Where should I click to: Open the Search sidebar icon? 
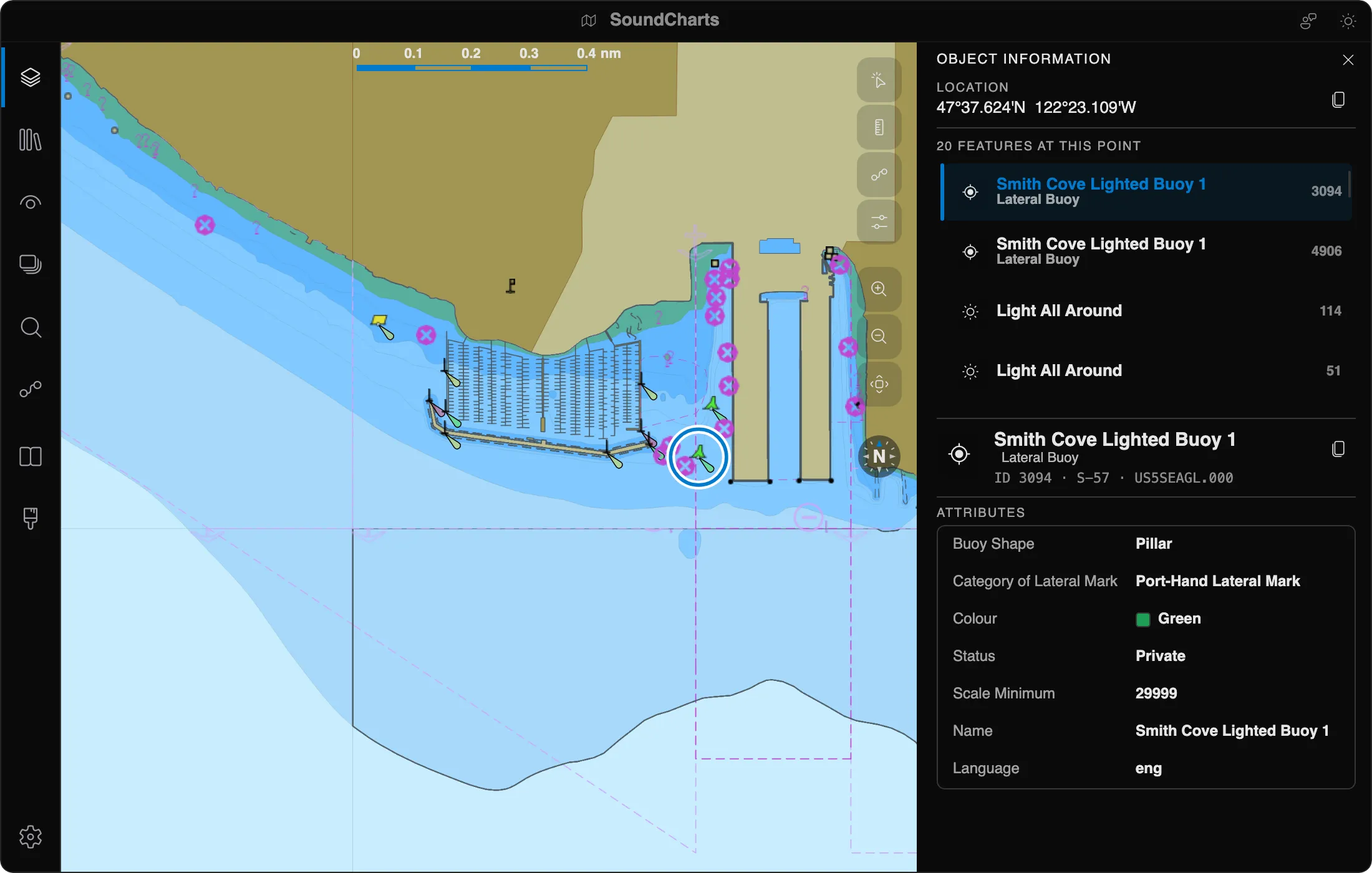30,327
